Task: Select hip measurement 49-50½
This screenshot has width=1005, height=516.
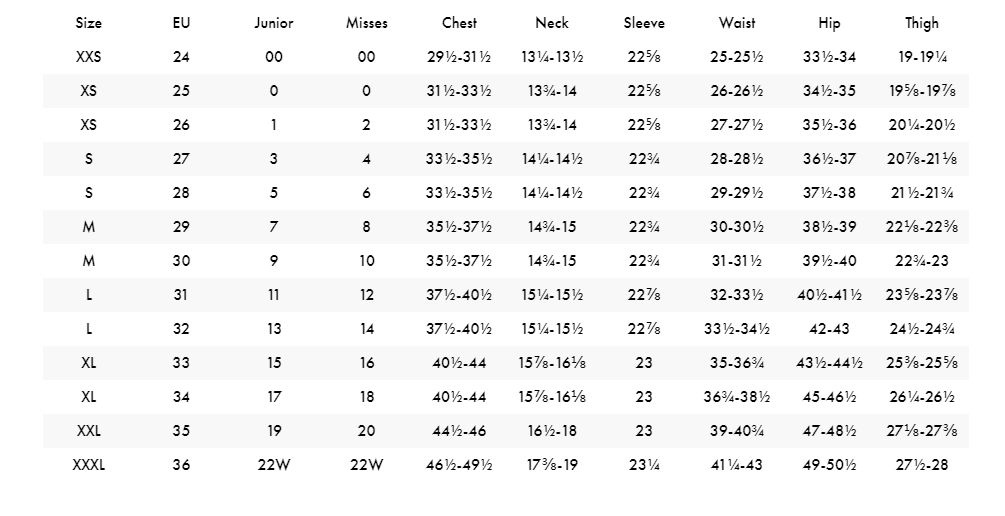Action: tap(829, 465)
